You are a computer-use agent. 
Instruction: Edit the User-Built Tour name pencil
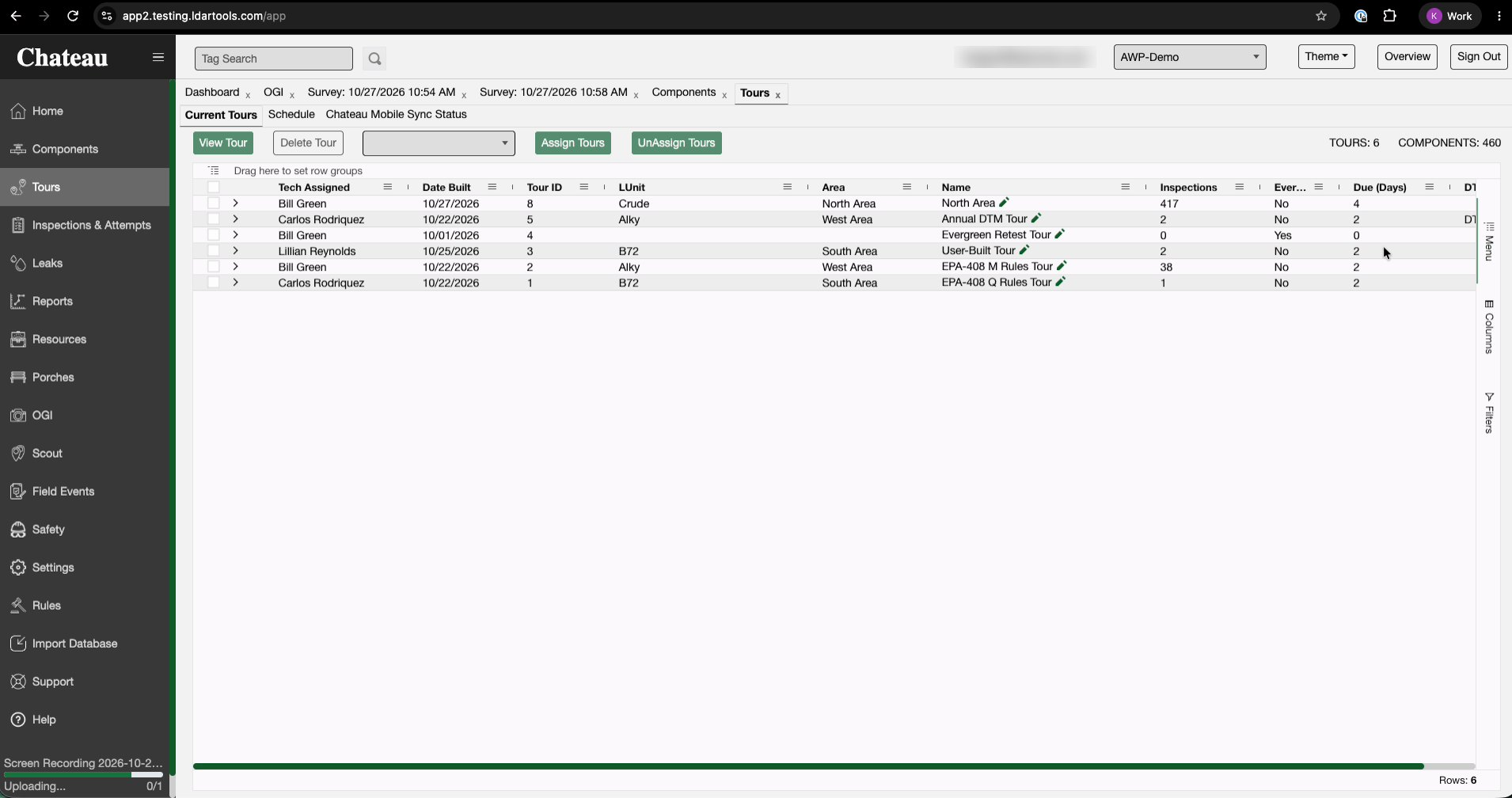coord(1024,250)
